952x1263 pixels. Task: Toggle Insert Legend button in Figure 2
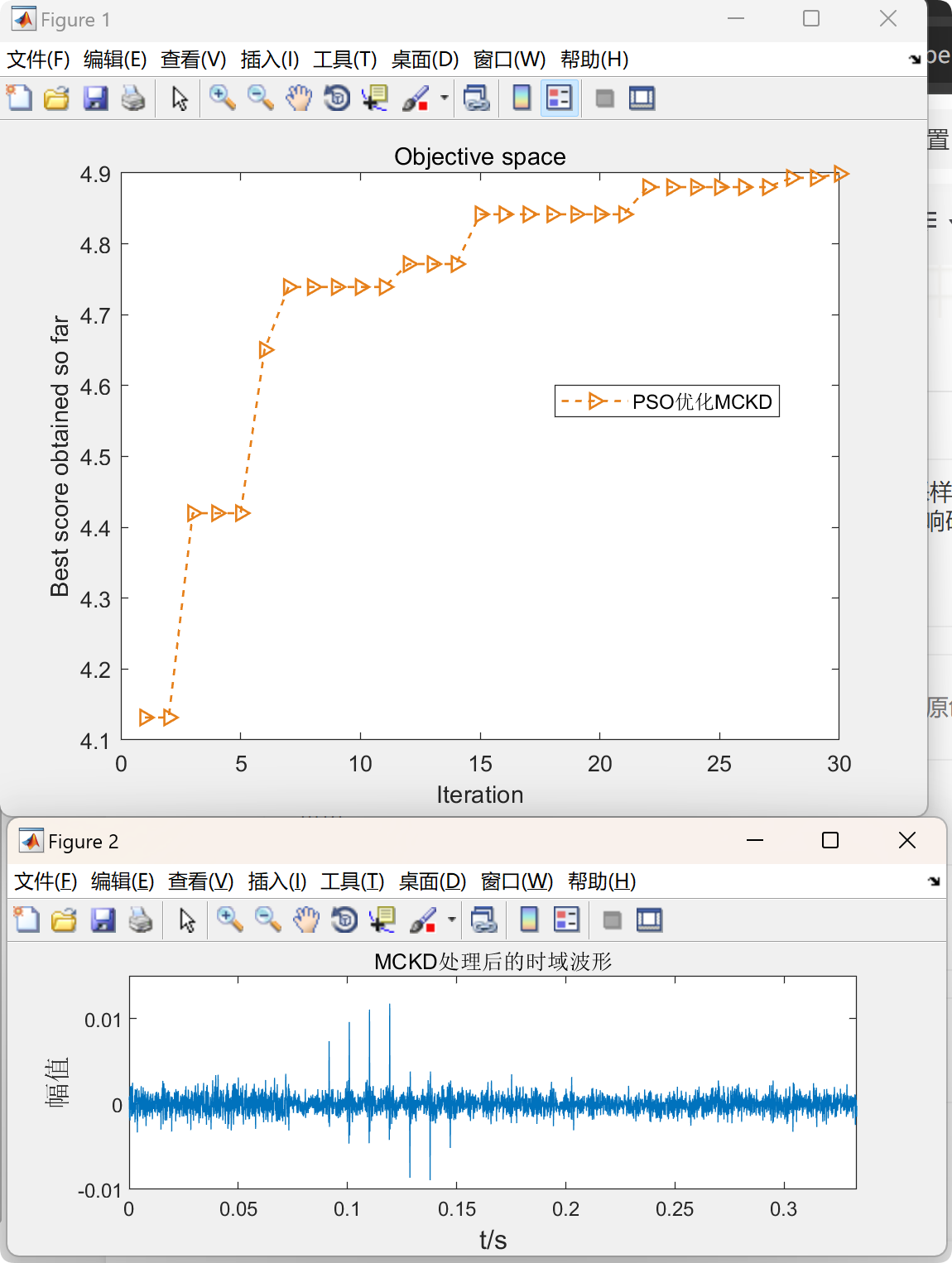[x=567, y=920]
